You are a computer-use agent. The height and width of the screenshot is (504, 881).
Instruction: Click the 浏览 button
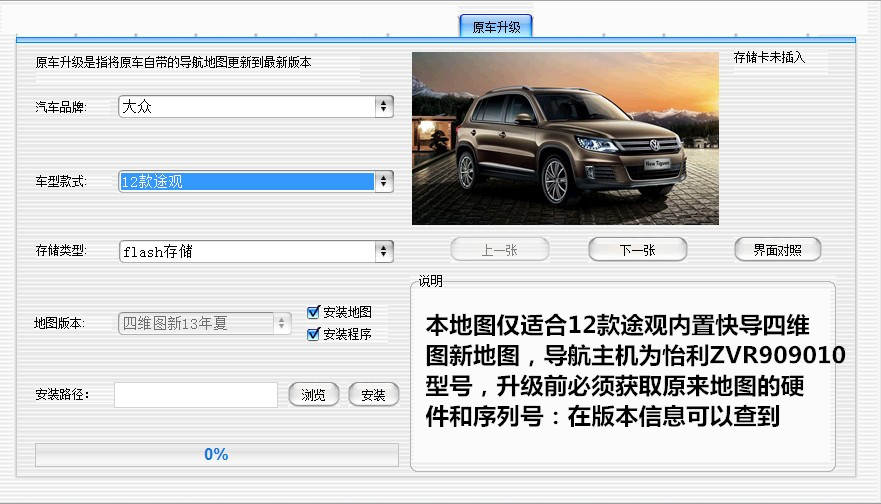pyautogui.click(x=314, y=394)
